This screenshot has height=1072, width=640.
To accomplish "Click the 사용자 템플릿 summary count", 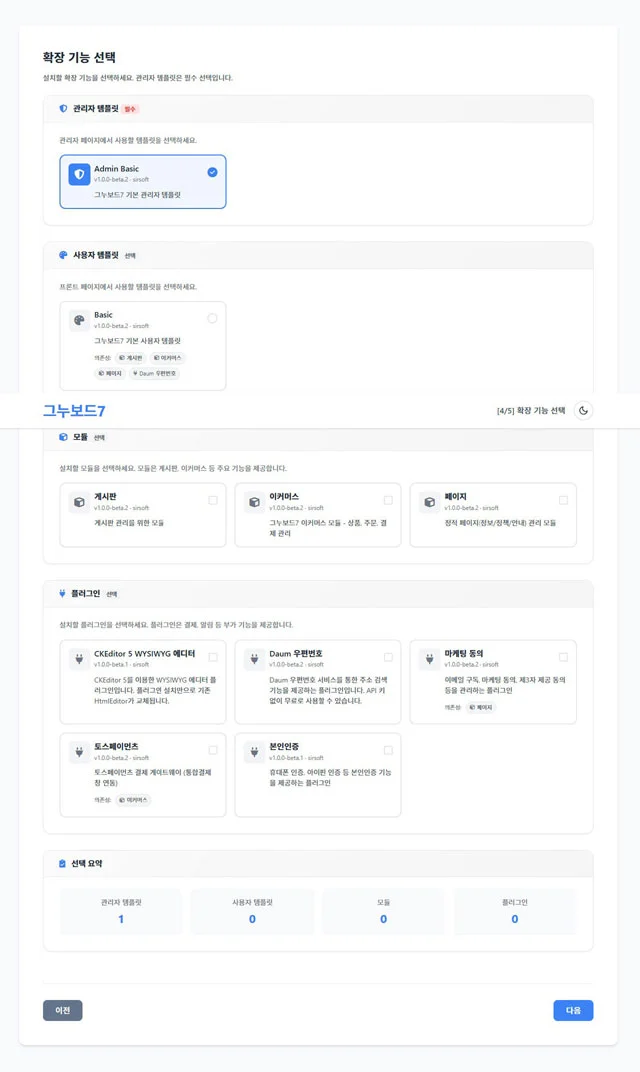I will point(252,919).
